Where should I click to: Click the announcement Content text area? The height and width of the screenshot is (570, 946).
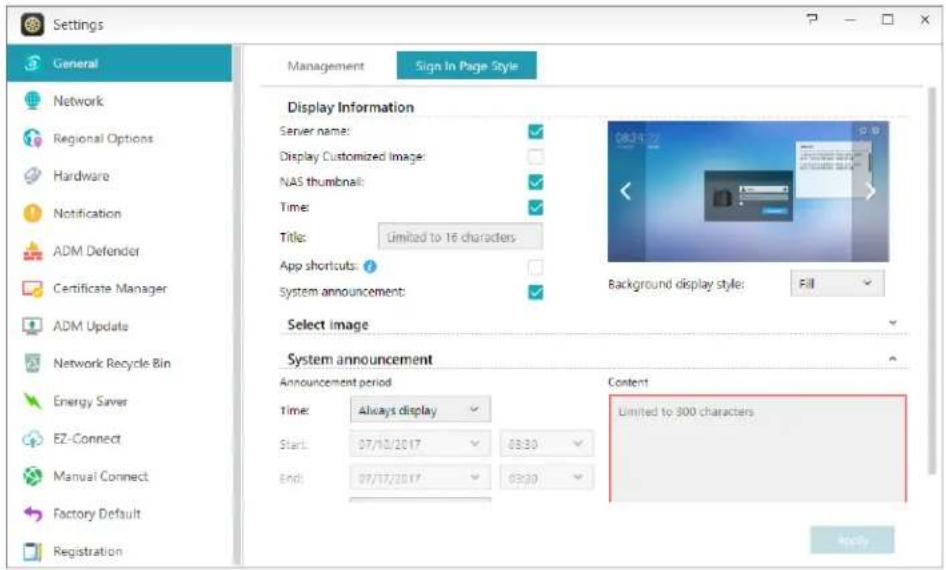[757, 448]
